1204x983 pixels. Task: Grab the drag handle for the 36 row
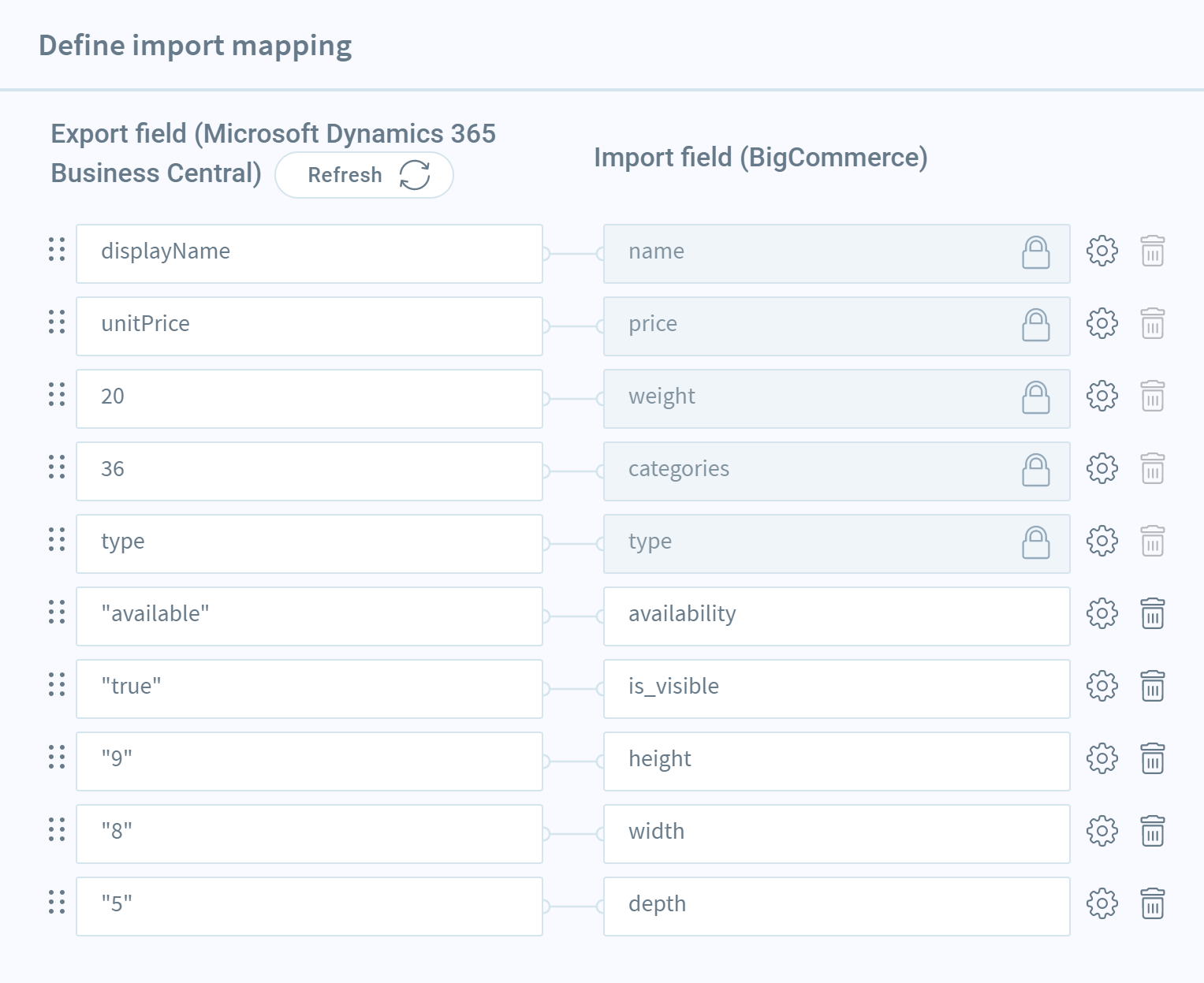point(57,467)
